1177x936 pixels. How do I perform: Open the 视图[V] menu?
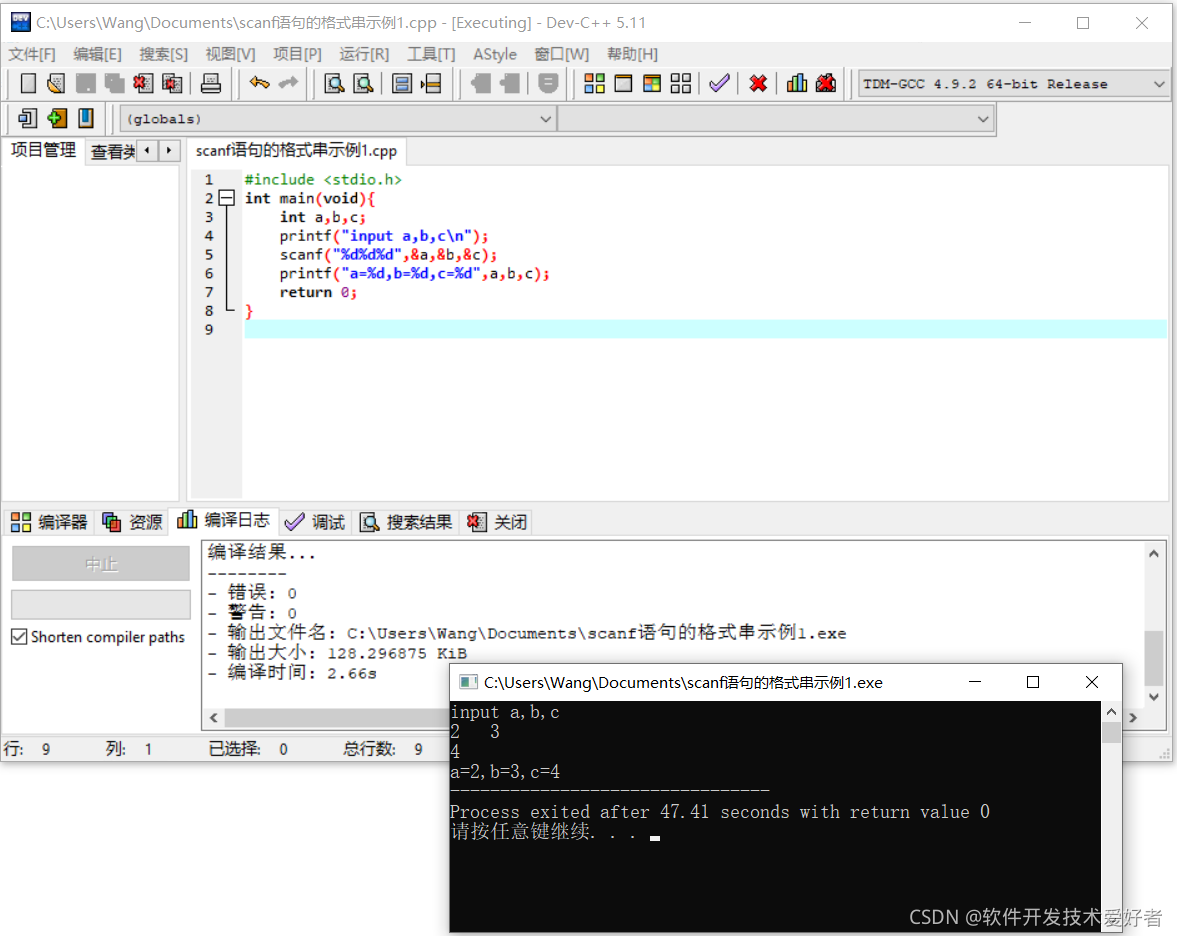pyautogui.click(x=230, y=54)
